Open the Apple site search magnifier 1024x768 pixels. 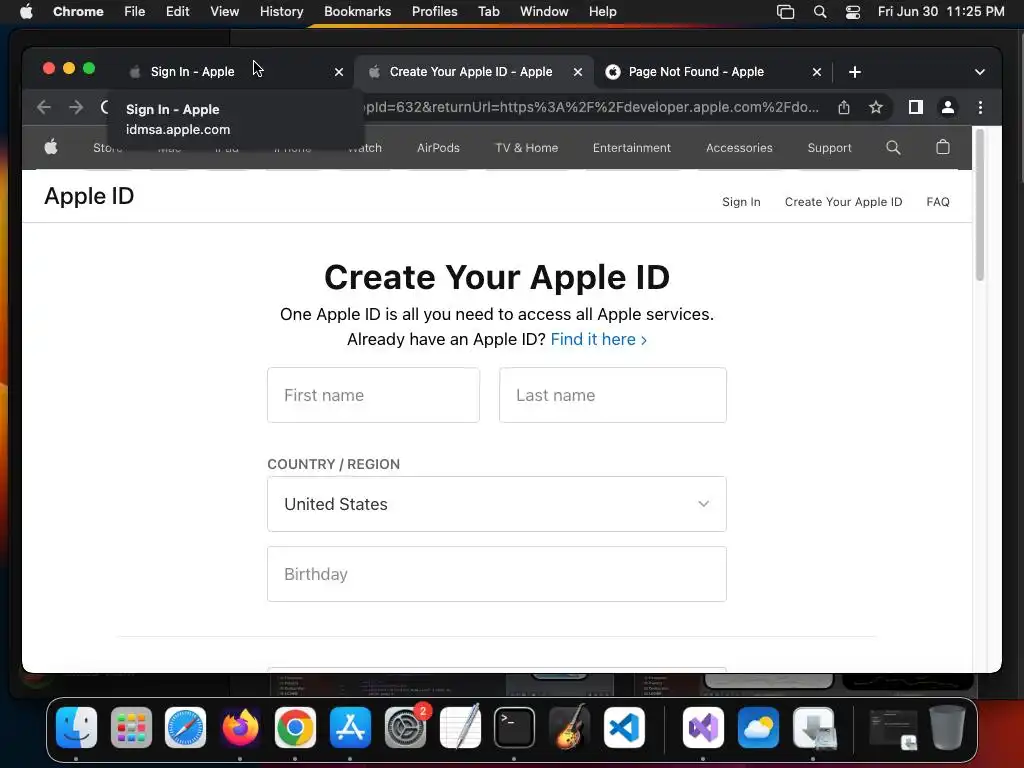tap(893, 148)
